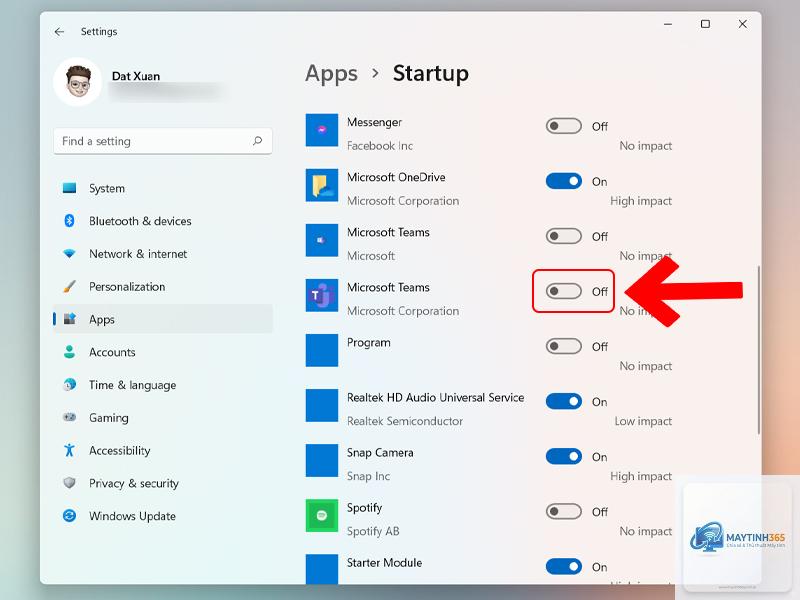Click the Low impact label

pos(643,421)
